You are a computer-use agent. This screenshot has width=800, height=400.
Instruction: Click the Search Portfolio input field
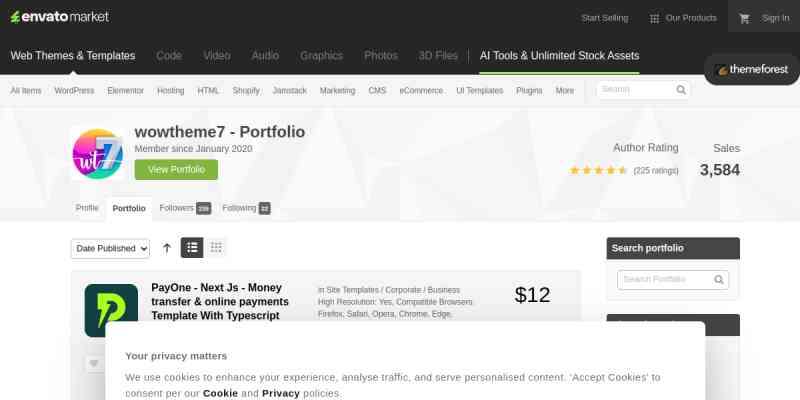point(673,280)
